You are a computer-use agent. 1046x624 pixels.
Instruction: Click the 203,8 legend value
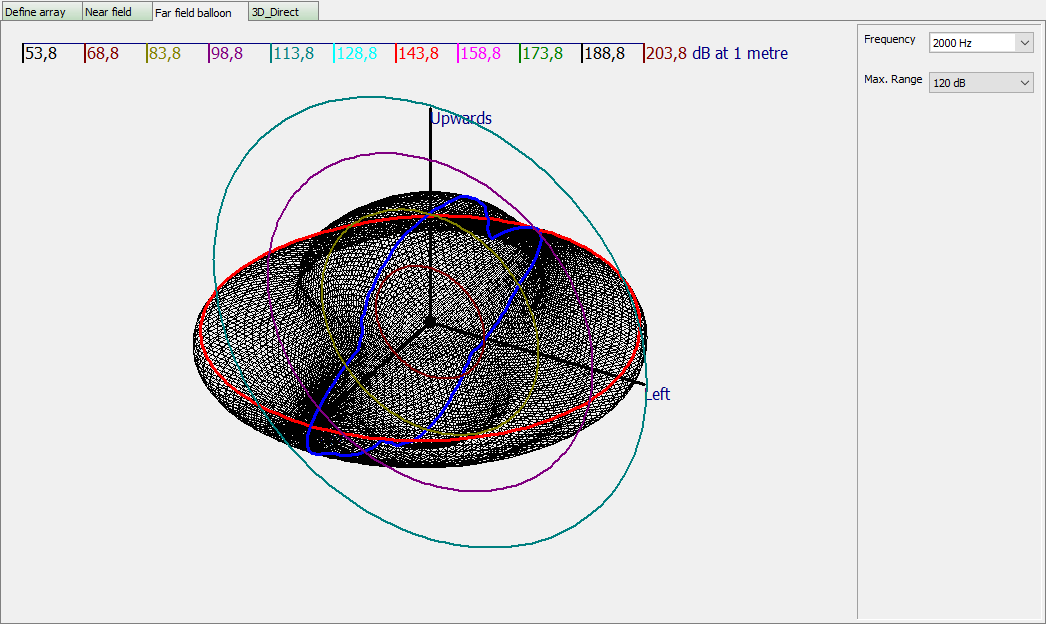click(x=666, y=53)
